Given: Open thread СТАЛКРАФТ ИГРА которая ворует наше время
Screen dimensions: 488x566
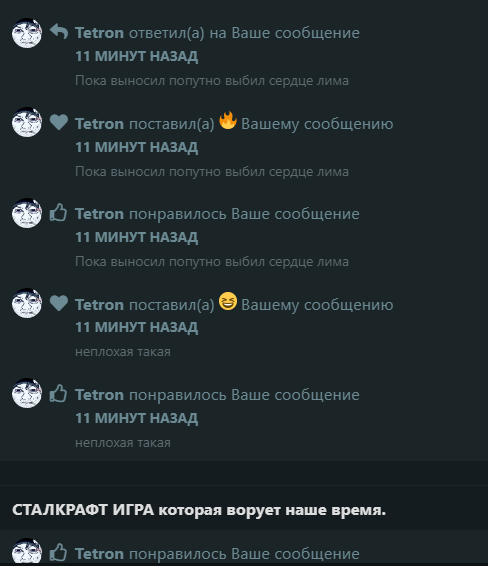Looking at the screenshot, I should pyautogui.click(x=199, y=510).
